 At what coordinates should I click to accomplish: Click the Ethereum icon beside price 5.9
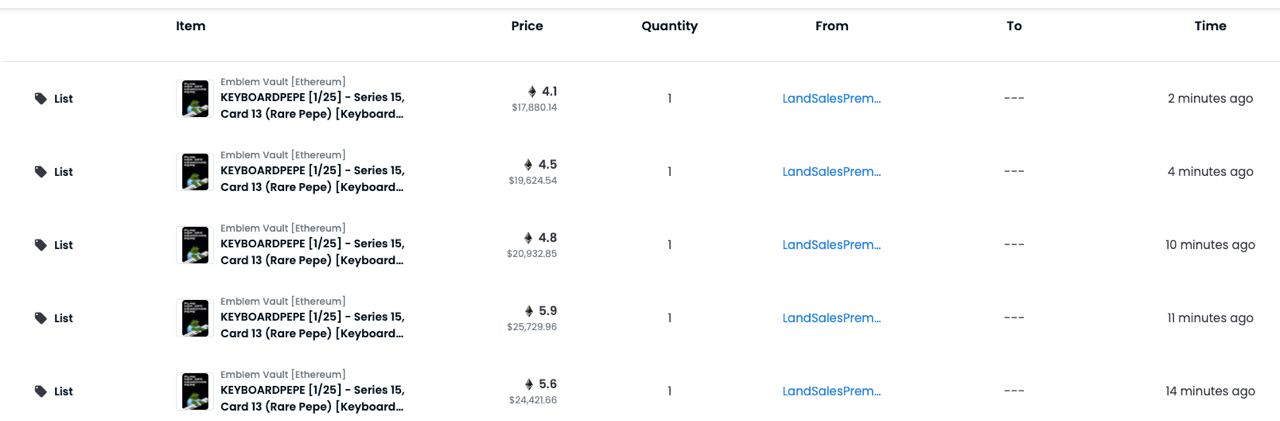tap(529, 311)
